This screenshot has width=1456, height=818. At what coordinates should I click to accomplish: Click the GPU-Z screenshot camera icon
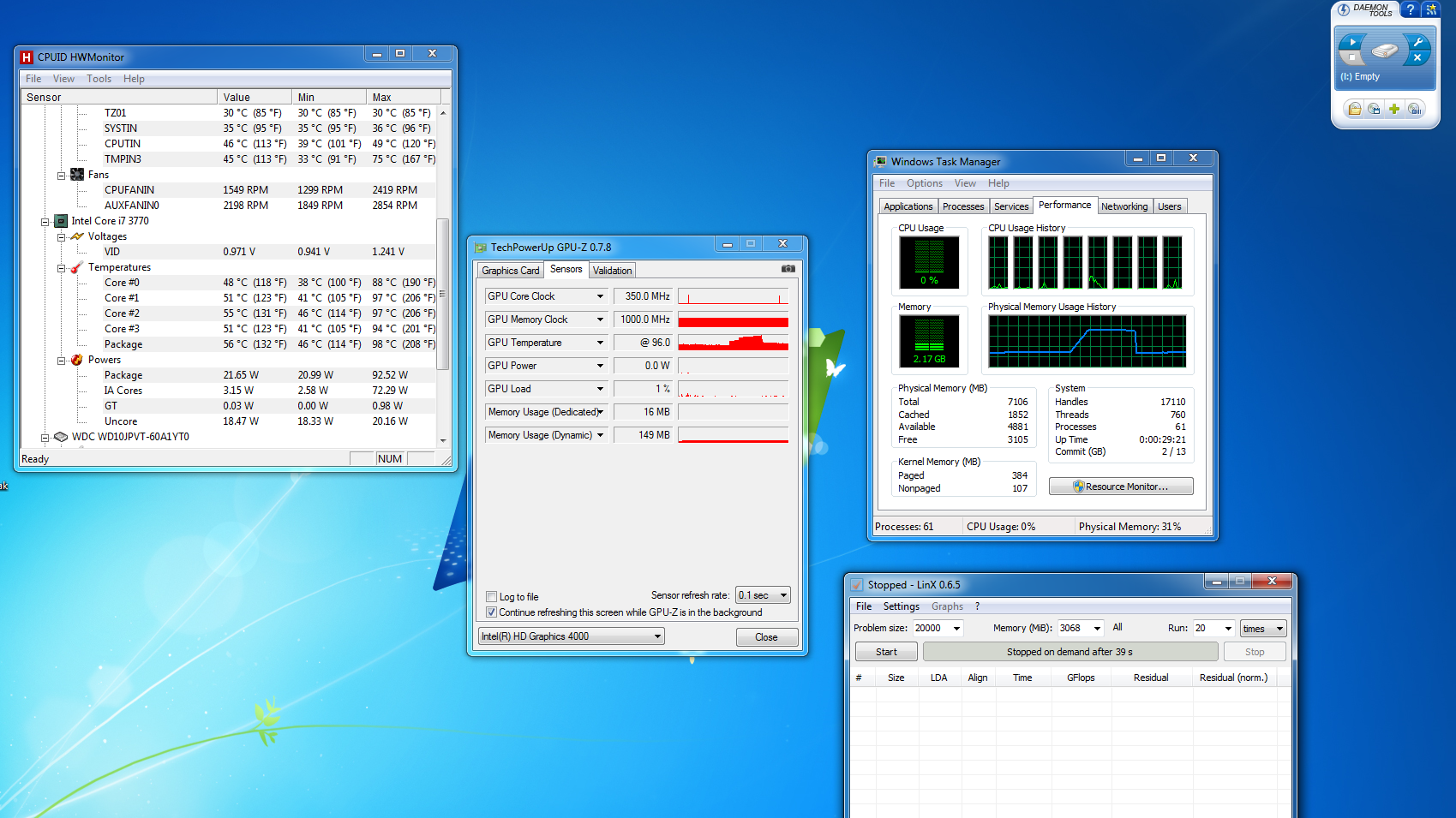788,269
